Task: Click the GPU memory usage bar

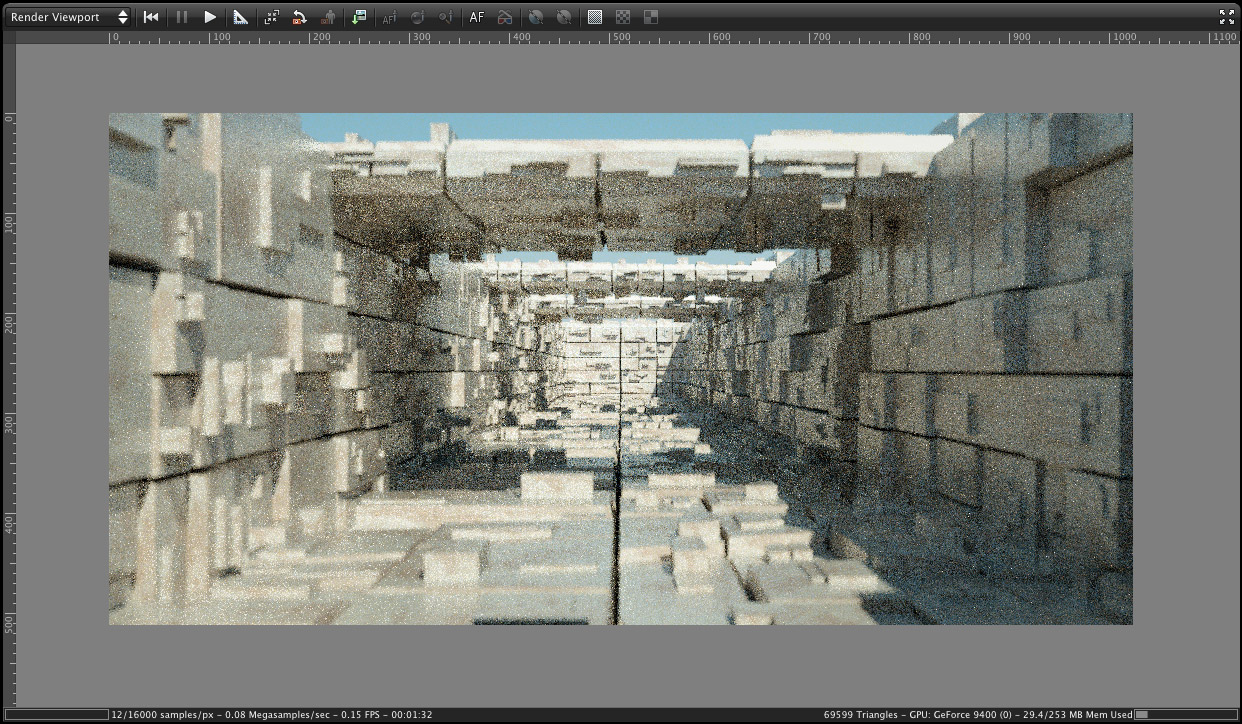Action: (1184, 714)
